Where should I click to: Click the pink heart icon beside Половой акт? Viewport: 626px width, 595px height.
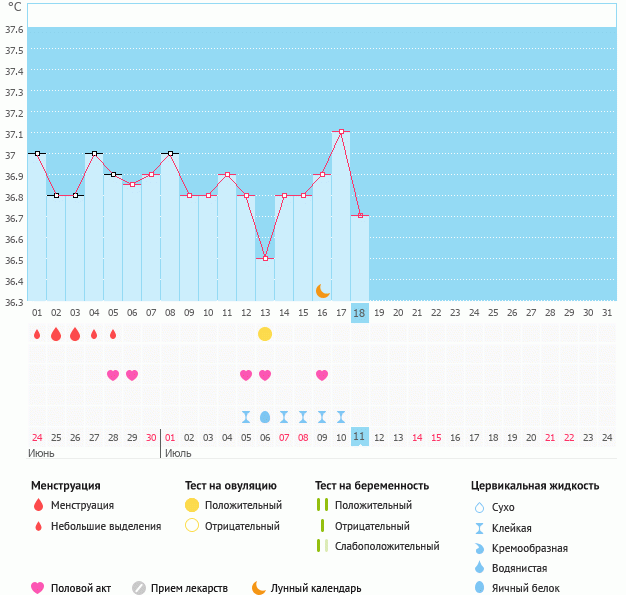tap(38, 588)
